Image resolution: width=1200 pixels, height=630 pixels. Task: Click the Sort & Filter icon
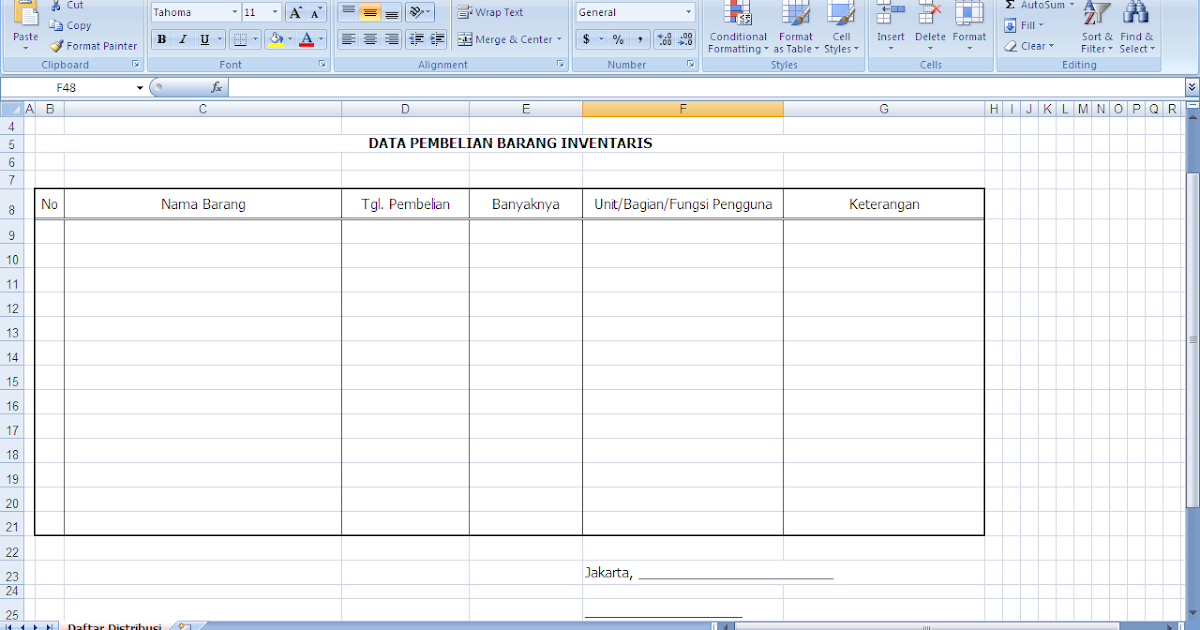pyautogui.click(x=1096, y=27)
